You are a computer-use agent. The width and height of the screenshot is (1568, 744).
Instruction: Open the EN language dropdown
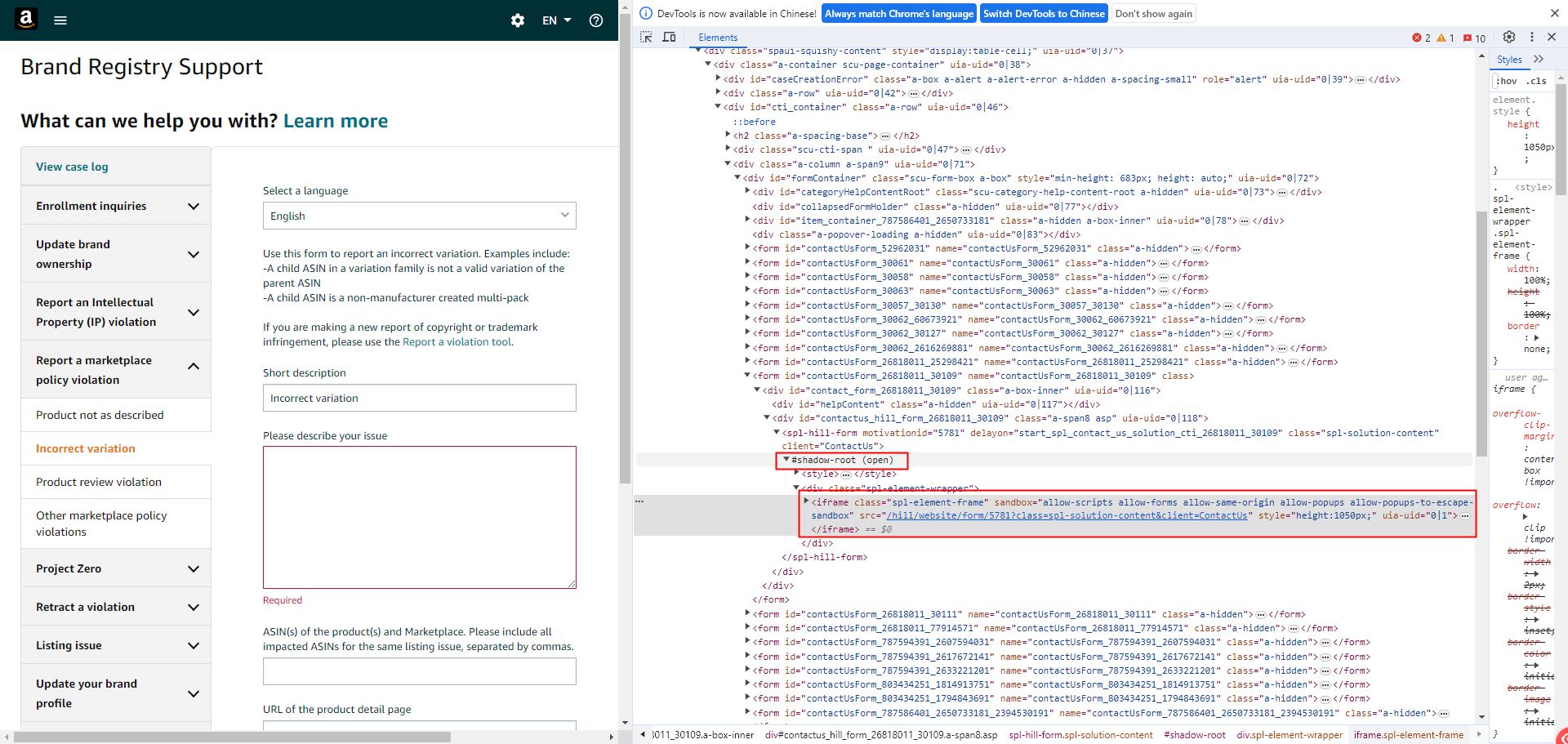pos(556,20)
